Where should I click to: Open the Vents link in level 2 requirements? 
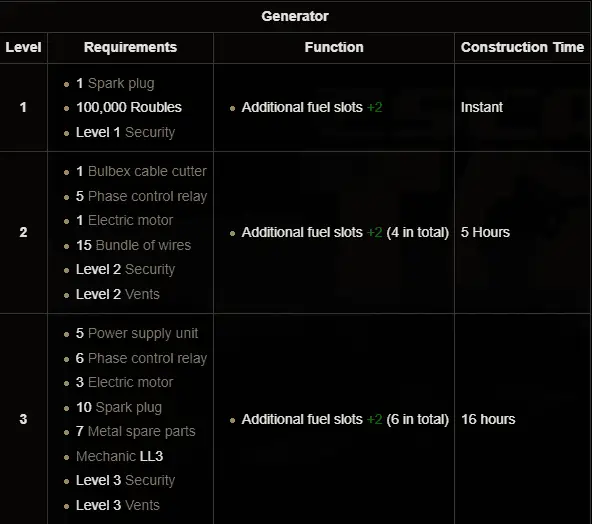142,294
